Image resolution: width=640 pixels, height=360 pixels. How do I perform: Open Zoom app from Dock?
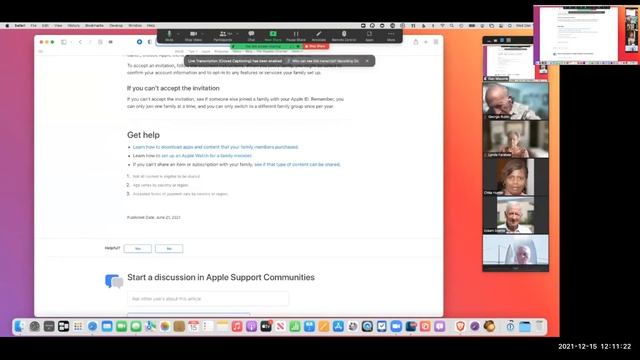(x=396, y=326)
